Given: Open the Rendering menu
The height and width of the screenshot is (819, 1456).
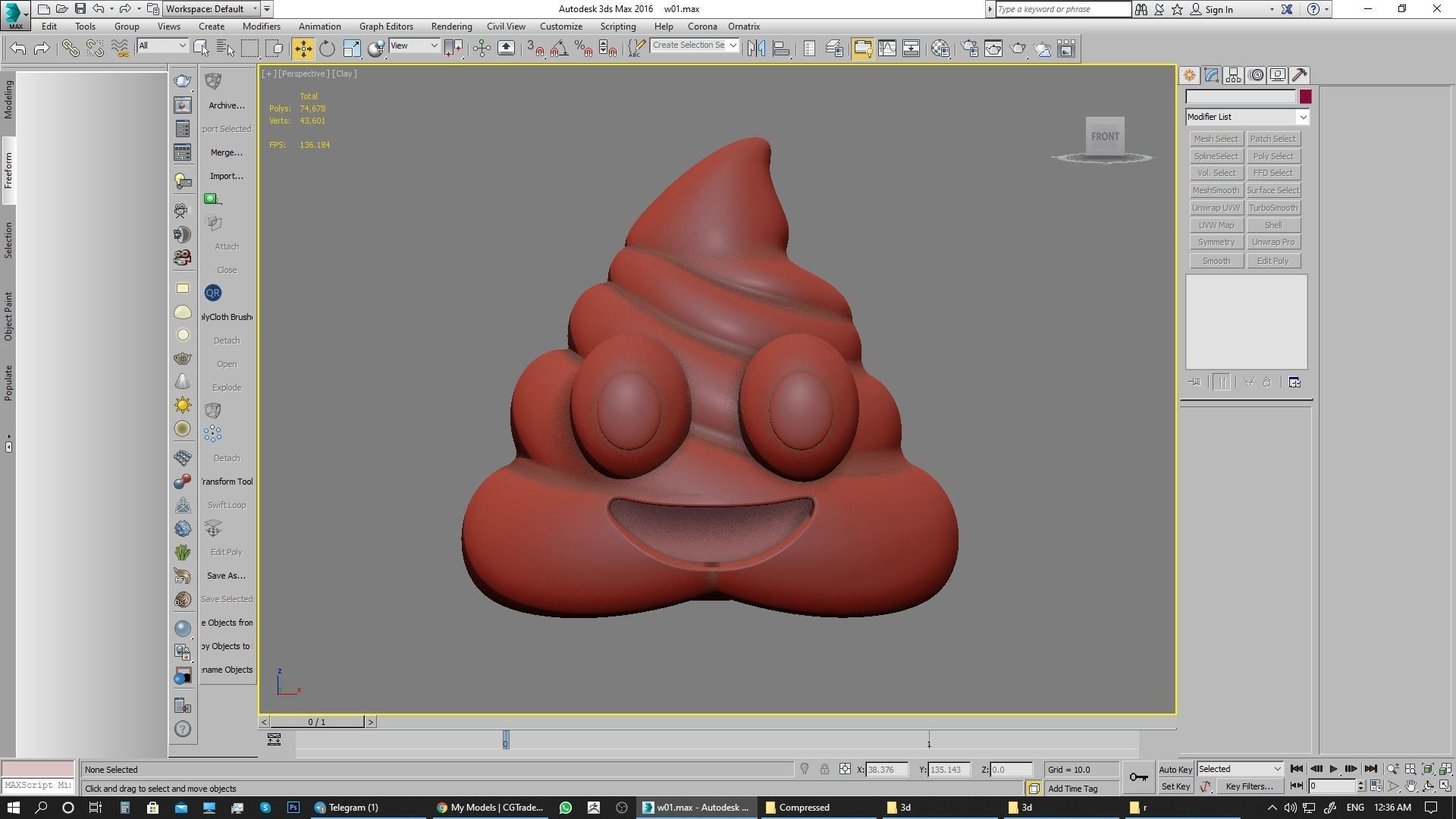Looking at the screenshot, I should pos(451,26).
